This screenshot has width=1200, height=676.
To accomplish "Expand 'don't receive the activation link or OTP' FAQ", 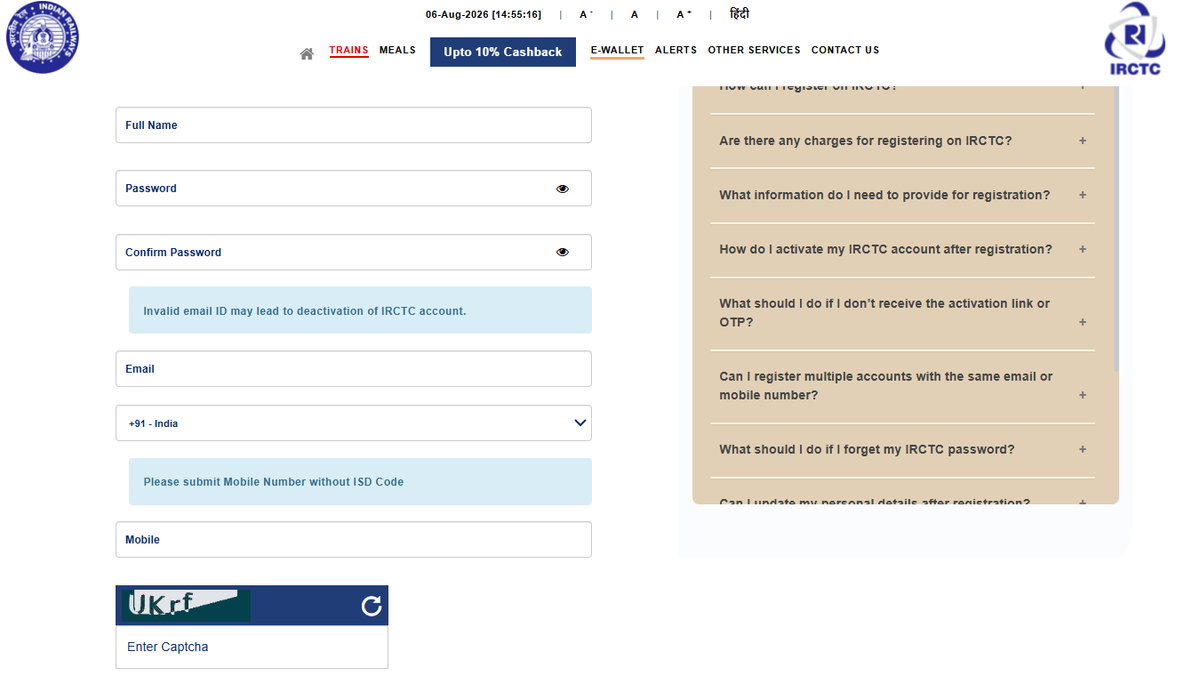I will (x=902, y=313).
